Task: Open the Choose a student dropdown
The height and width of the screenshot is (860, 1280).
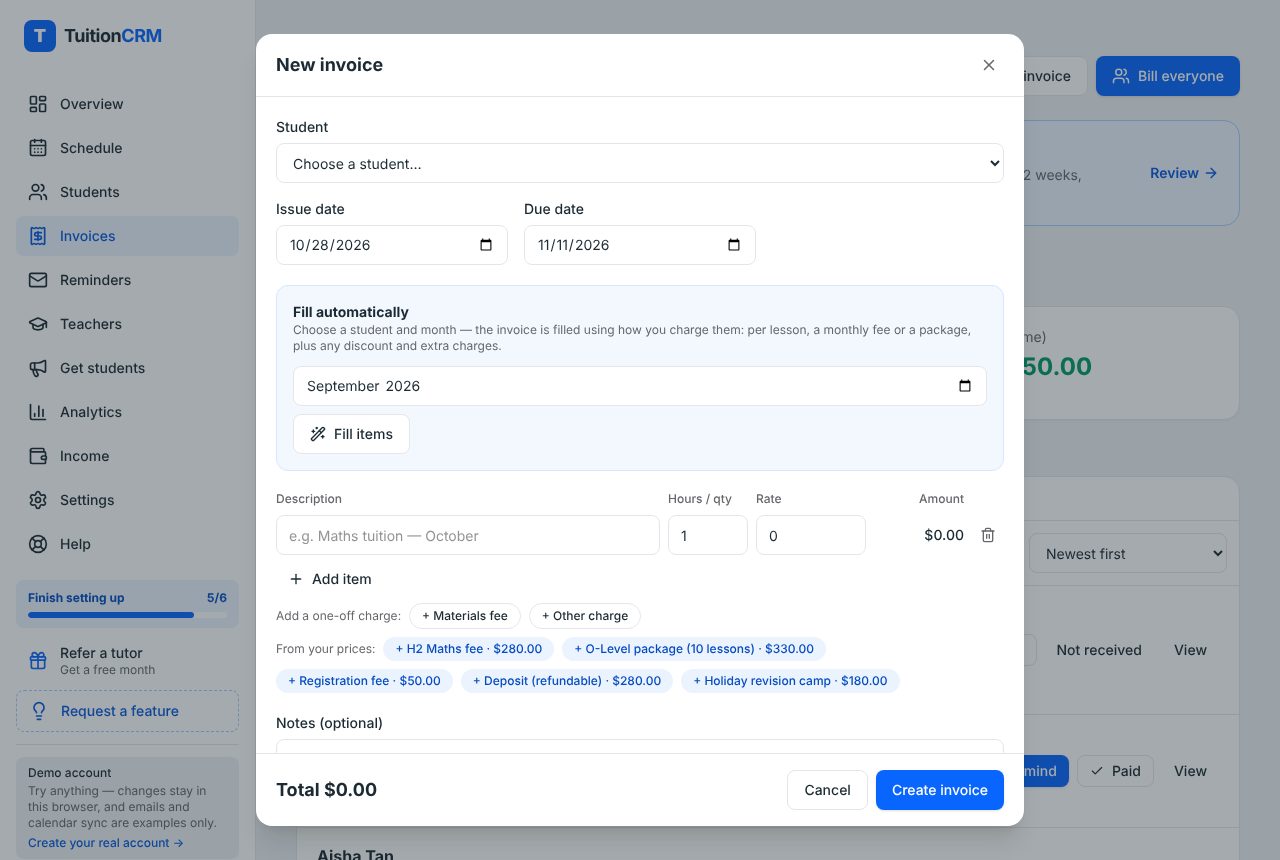Action: pyautogui.click(x=640, y=163)
